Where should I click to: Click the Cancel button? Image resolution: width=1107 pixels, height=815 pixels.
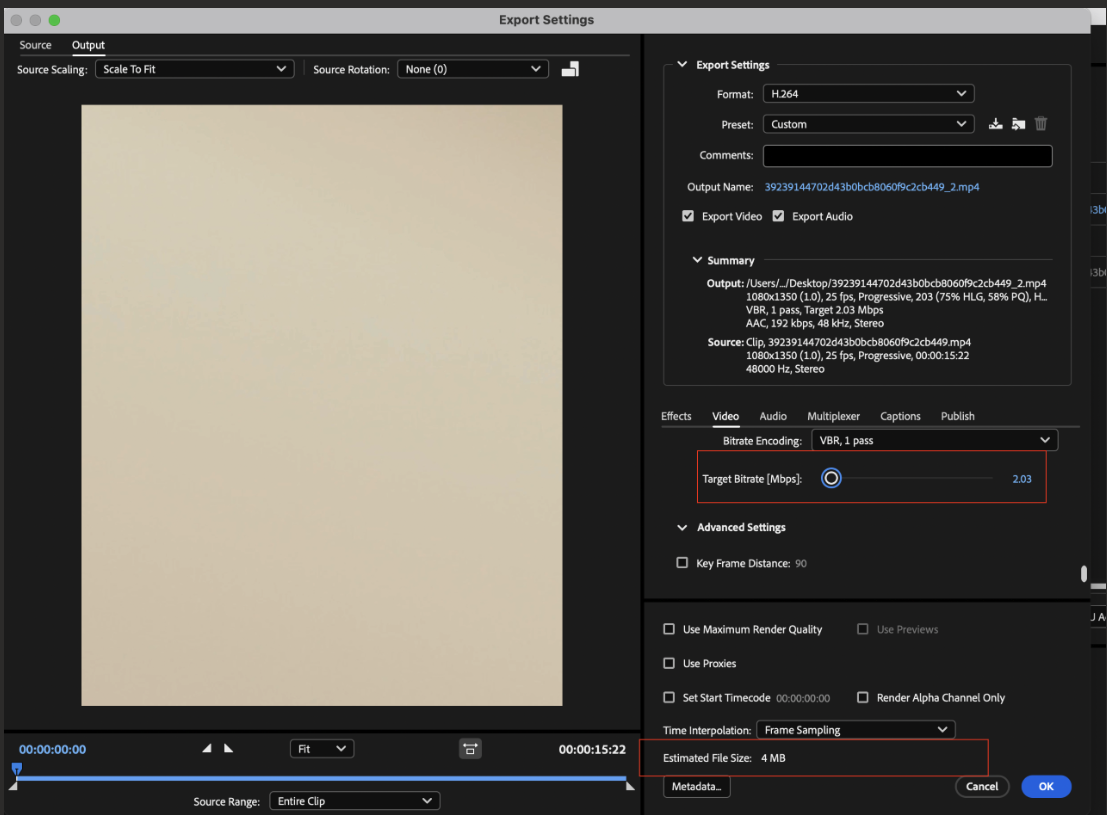point(982,786)
